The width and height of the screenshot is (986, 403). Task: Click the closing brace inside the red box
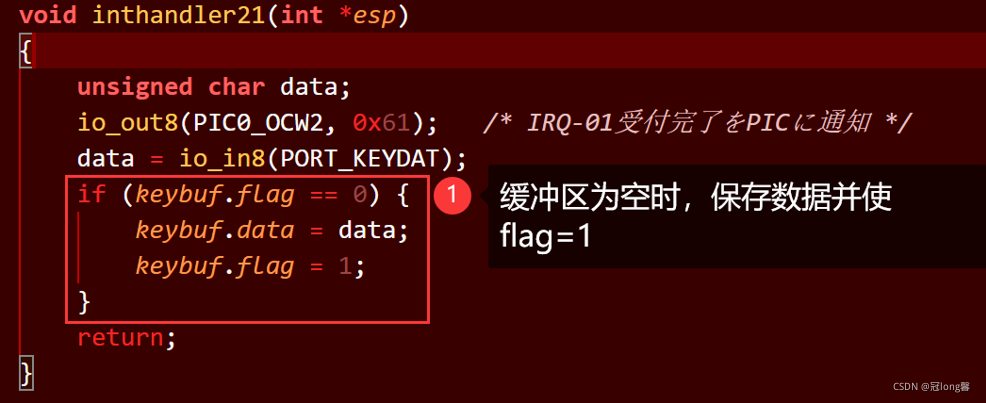tap(84, 303)
